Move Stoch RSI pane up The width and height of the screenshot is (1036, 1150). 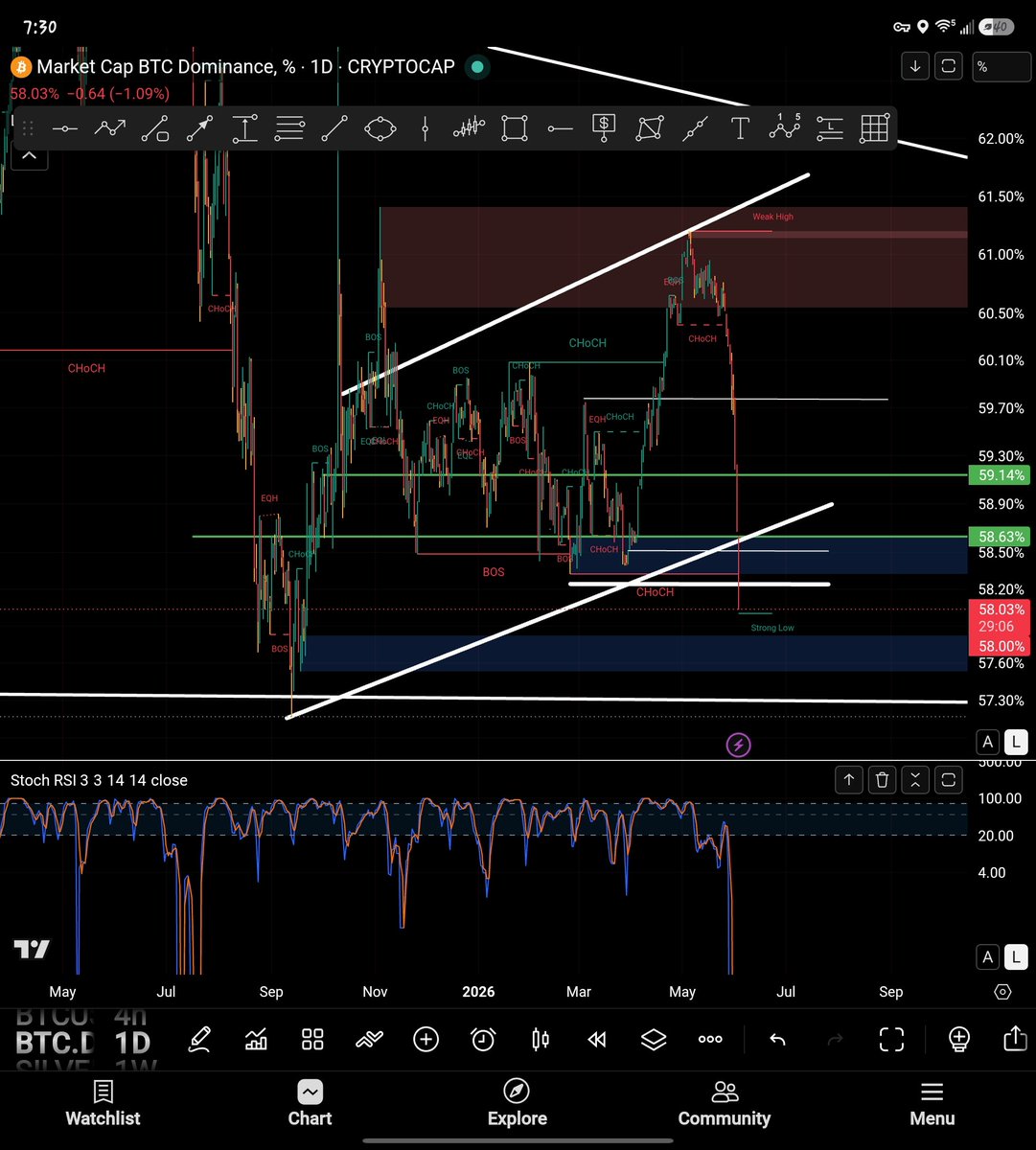pyautogui.click(x=849, y=780)
